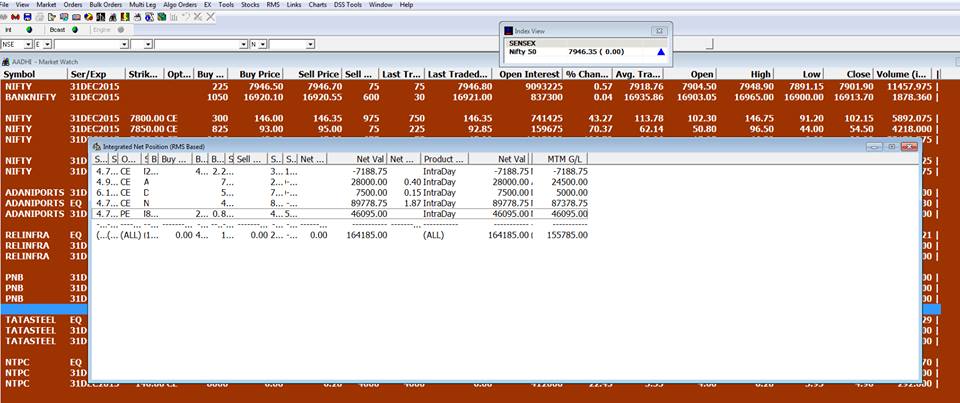The image size is (960, 403).
Task: Select the RELINFRA EQ row
Action: (x=43, y=235)
